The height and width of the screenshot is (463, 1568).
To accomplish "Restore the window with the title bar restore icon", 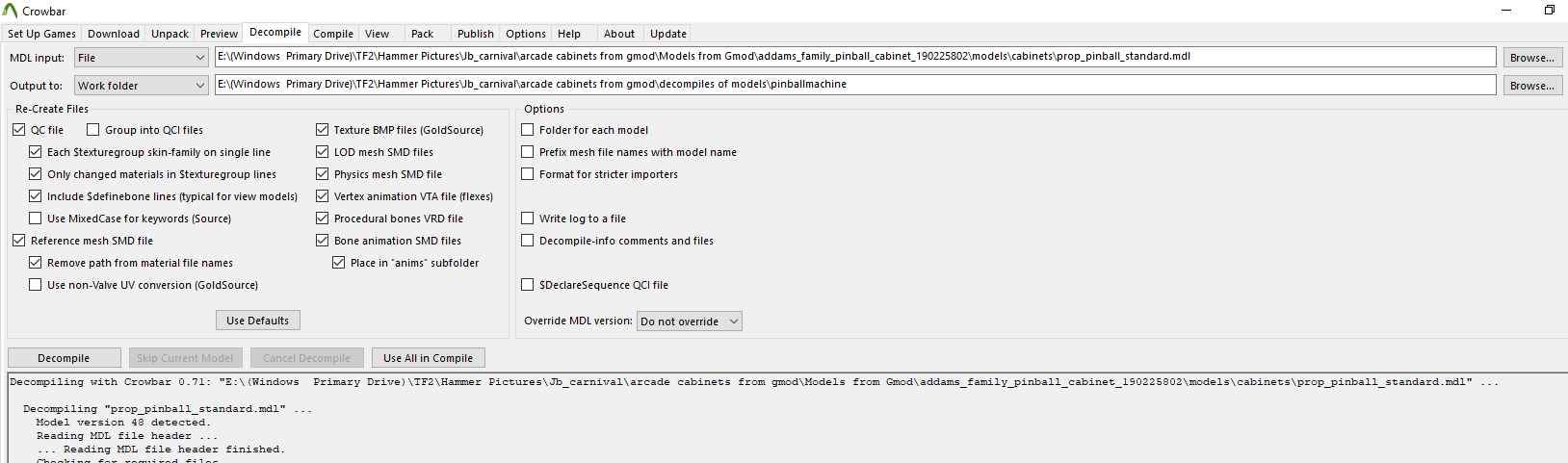I will point(1550,11).
